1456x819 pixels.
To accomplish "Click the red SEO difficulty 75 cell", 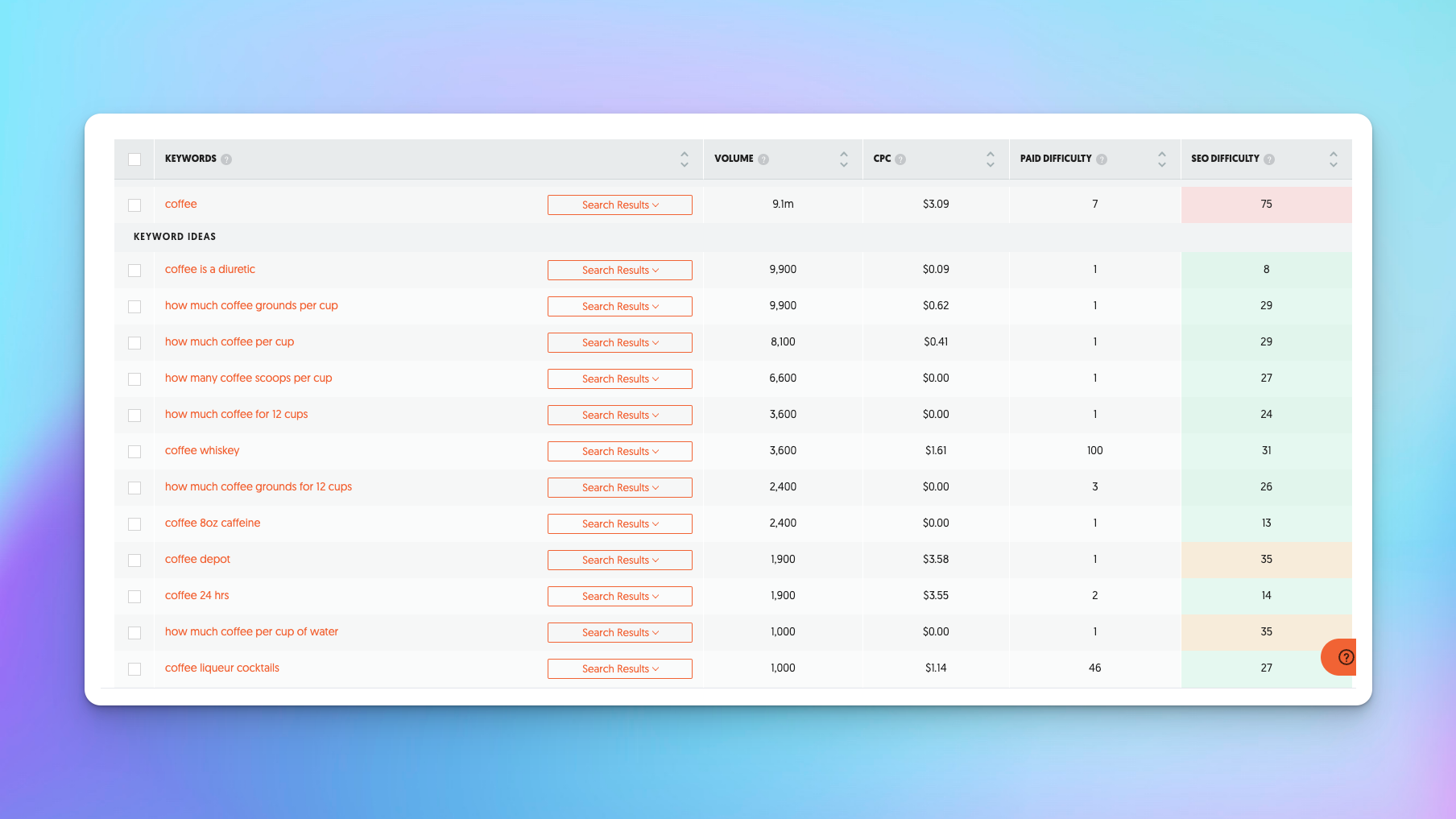I will pos(1266,205).
